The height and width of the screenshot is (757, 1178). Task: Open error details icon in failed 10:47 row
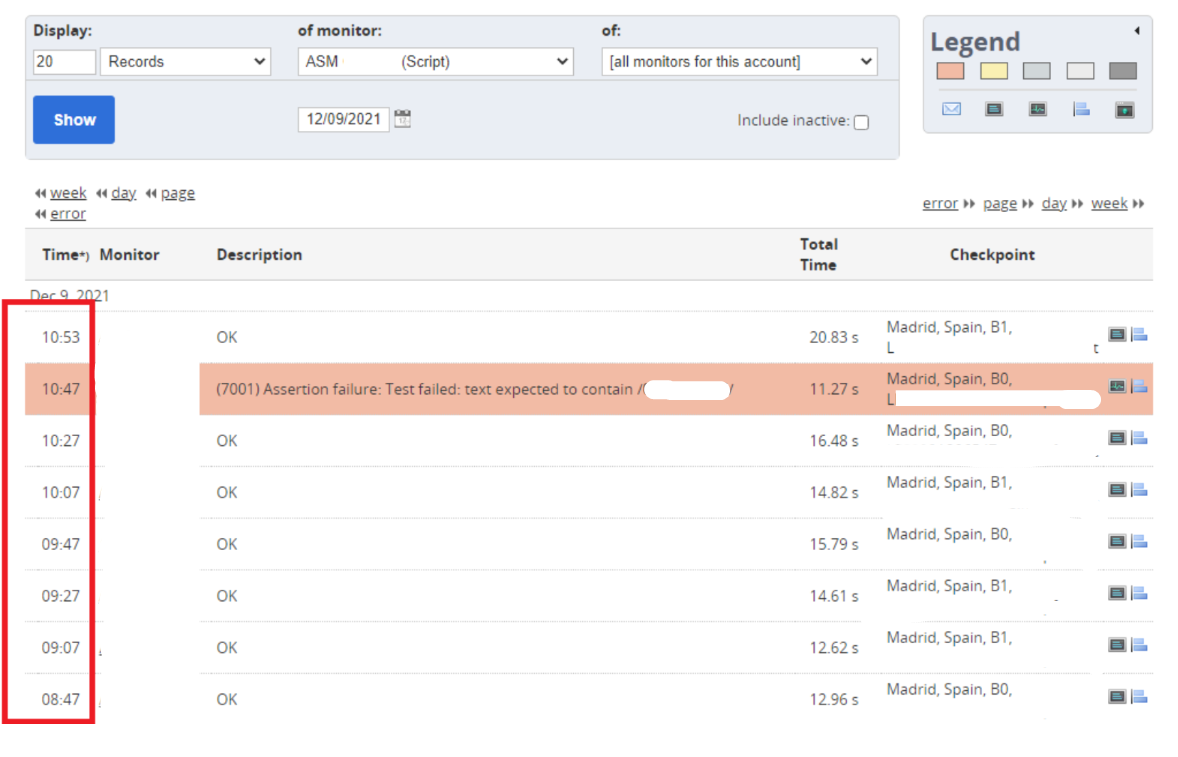tap(1117, 387)
